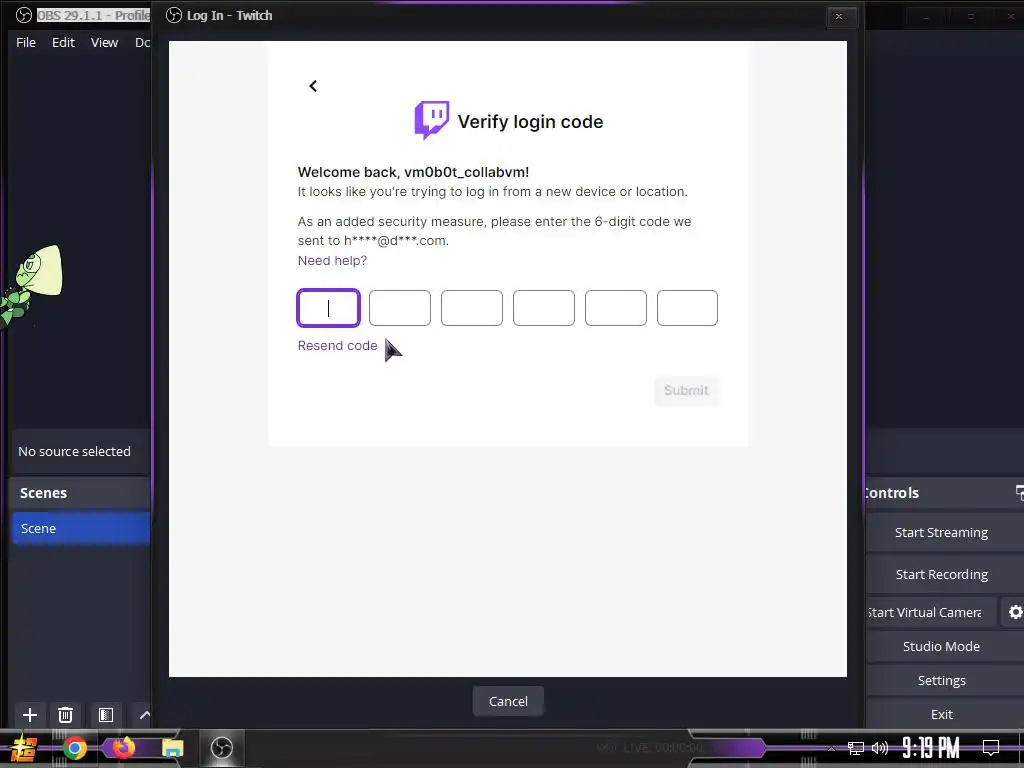1024x768 pixels.
Task: Click the Submit button
Action: click(686, 391)
